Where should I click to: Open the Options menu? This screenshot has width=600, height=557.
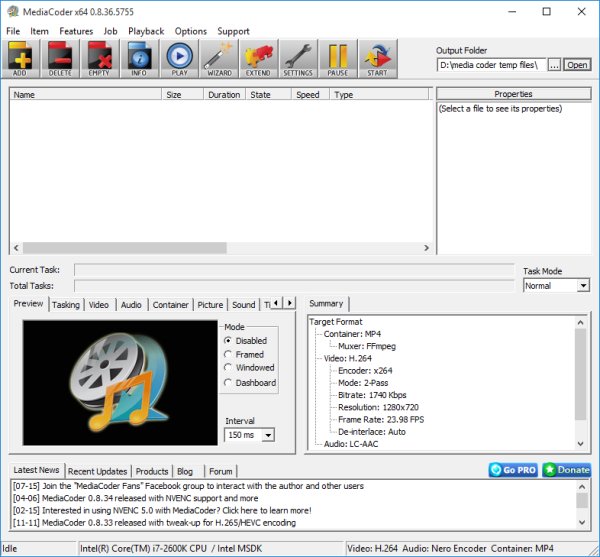pos(191,31)
